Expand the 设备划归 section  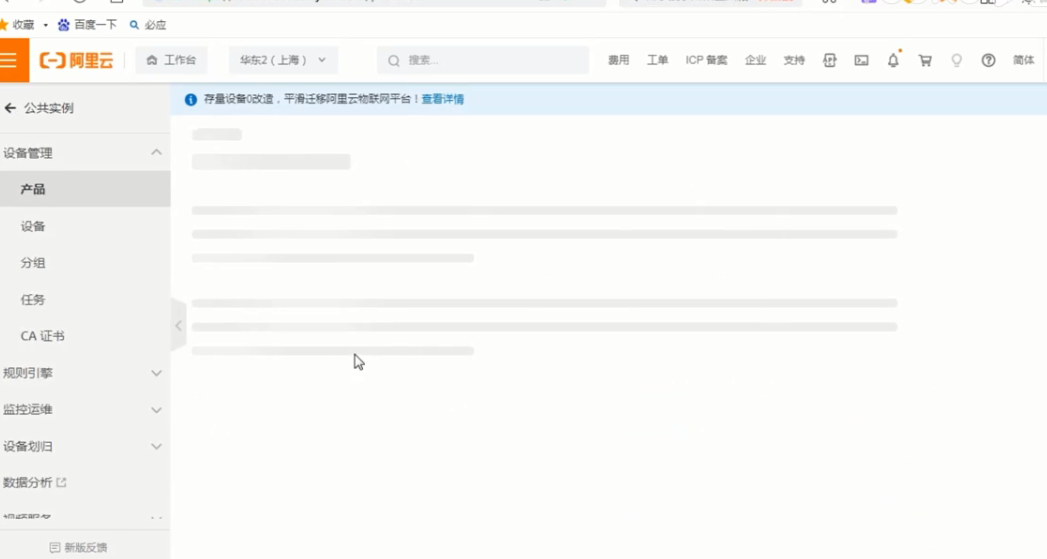click(x=156, y=447)
